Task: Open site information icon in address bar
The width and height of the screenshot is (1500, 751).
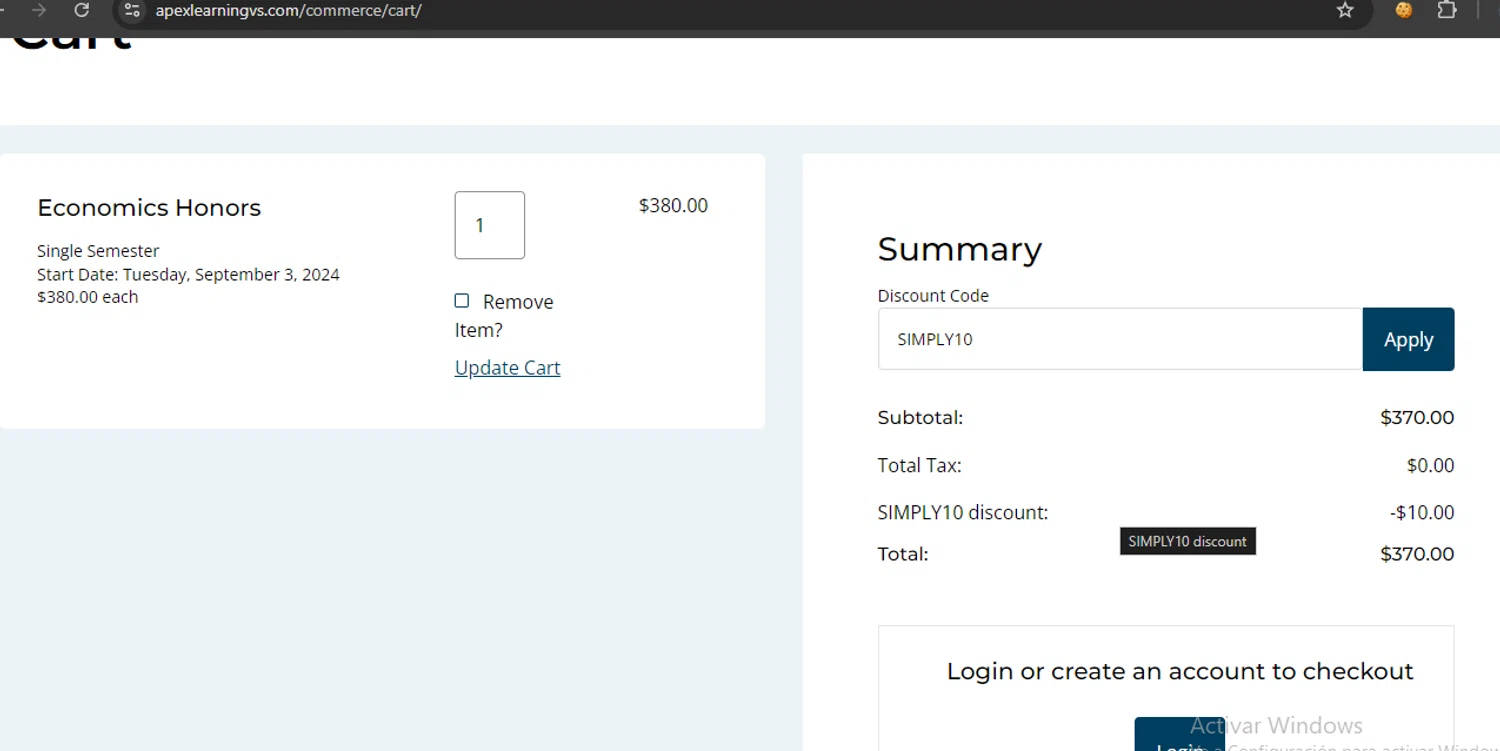Action: 132,10
